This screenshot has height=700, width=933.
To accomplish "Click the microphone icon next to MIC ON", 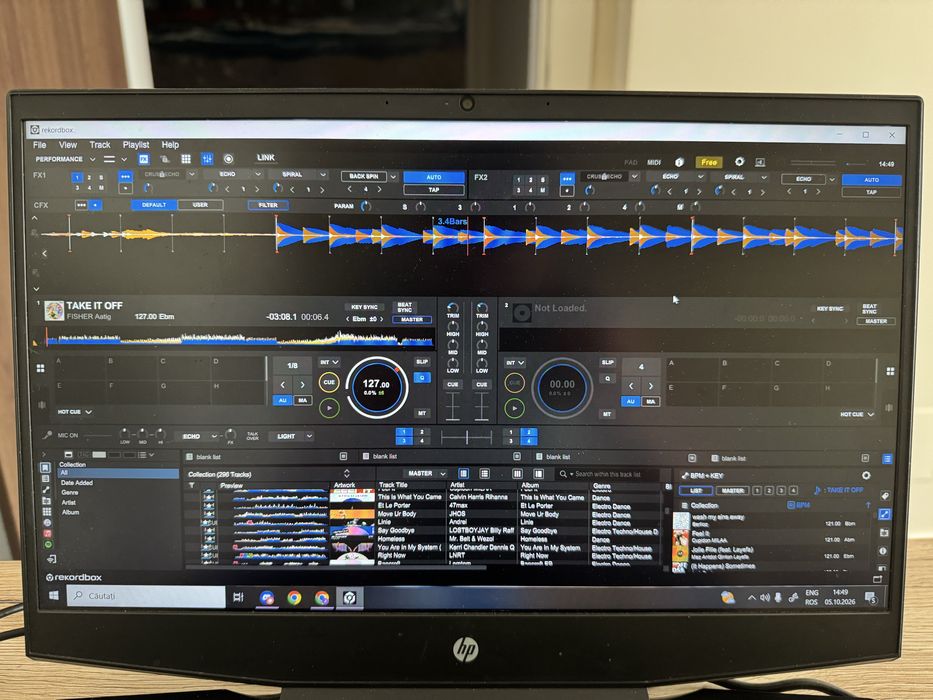I will 47,435.
